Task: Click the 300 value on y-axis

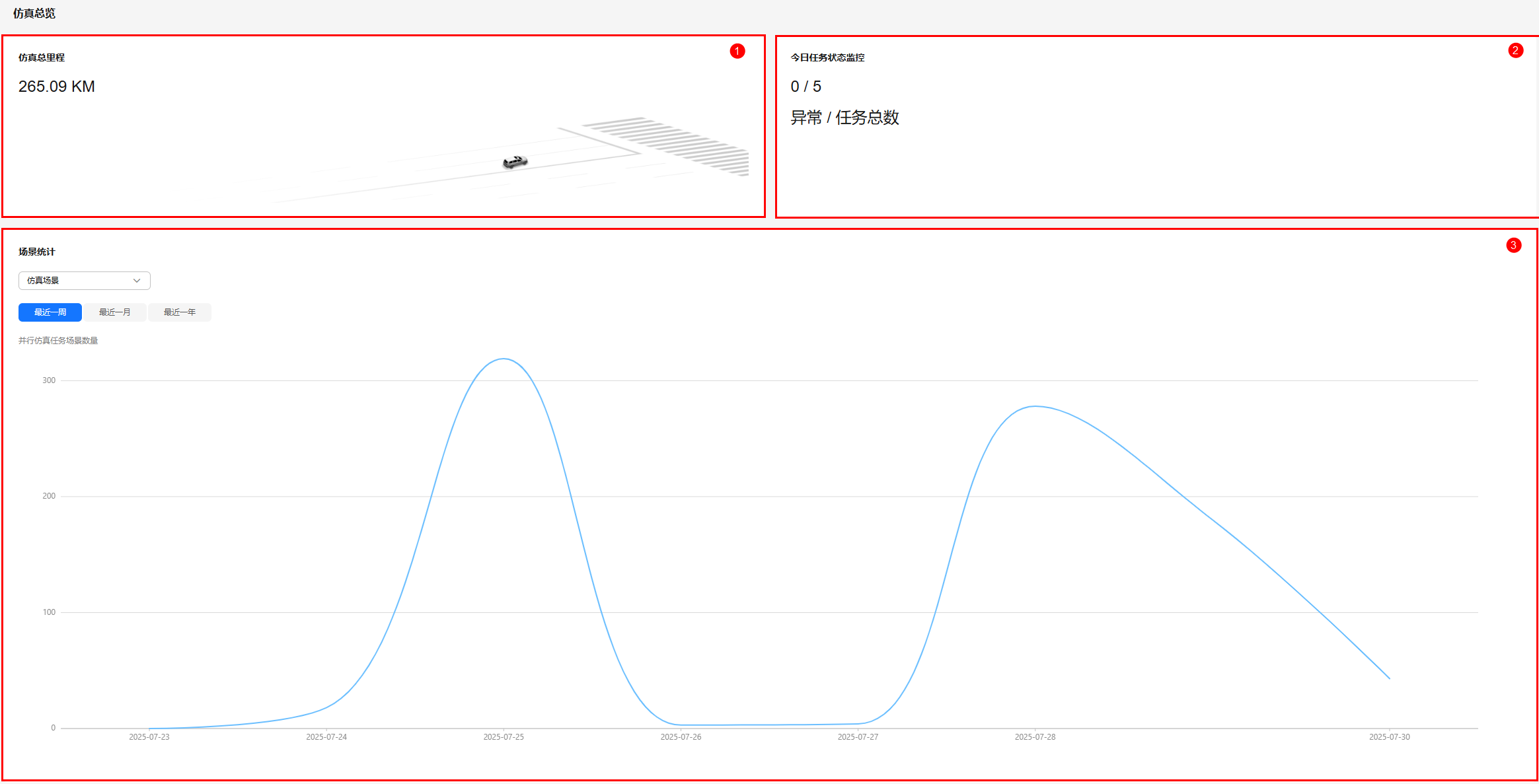Action: click(x=49, y=380)
